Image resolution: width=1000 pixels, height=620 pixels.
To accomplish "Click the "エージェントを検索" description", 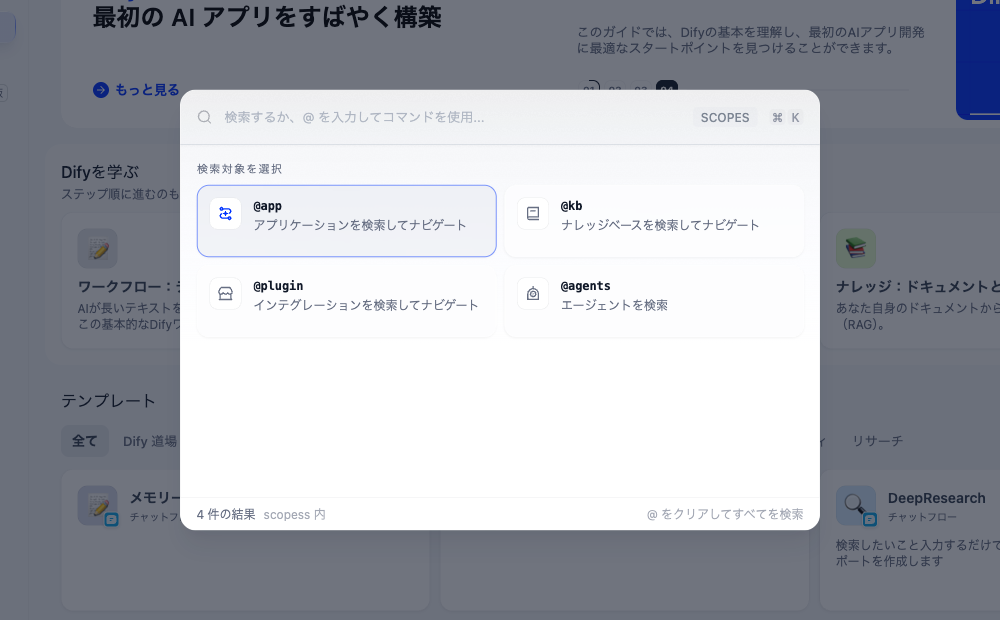I will (614, 305).
